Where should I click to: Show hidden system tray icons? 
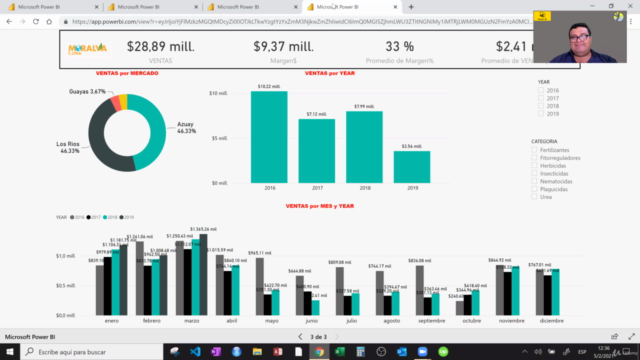point(524,351)
